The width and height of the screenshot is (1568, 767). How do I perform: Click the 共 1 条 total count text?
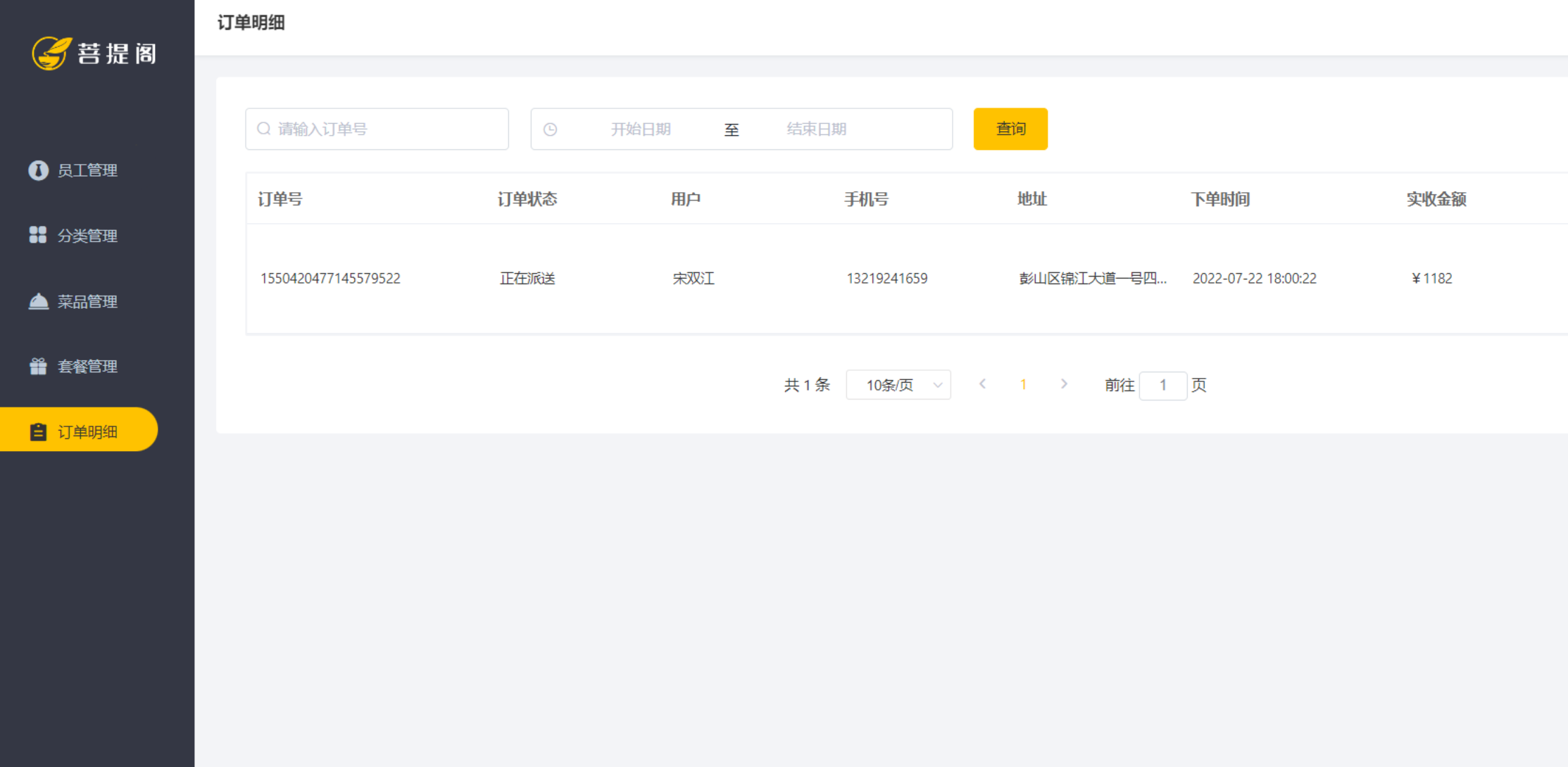click(807, 385)
